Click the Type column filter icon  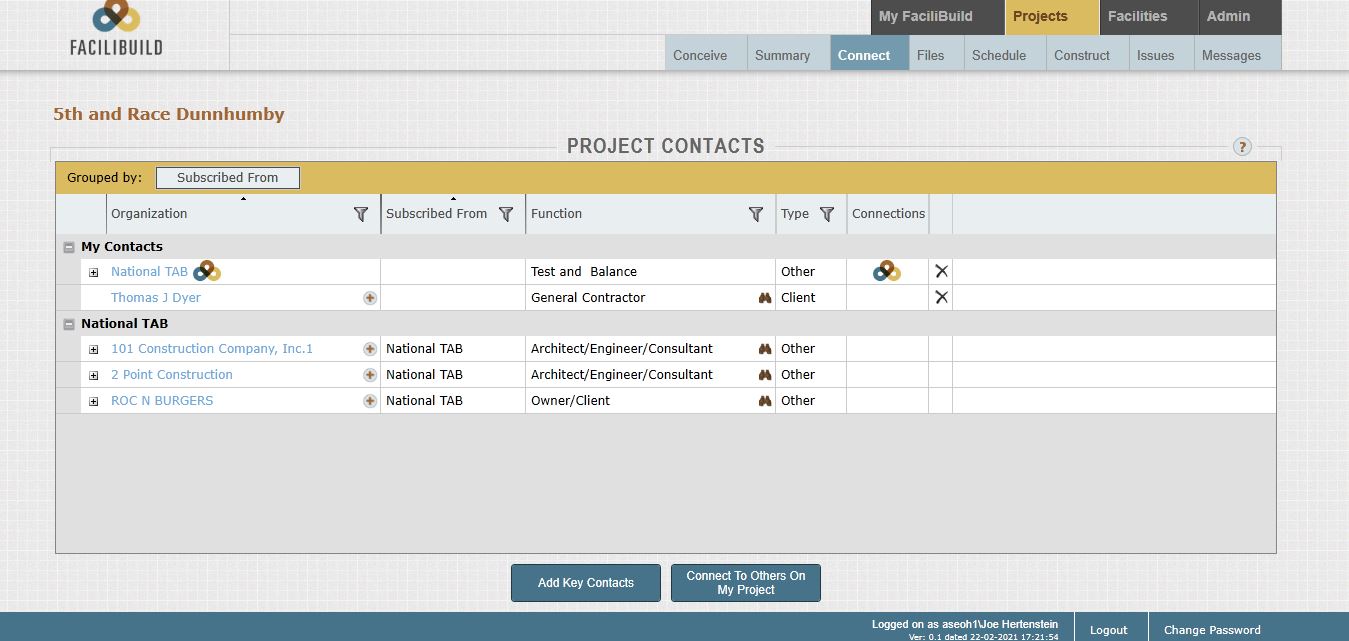(827, 214)
